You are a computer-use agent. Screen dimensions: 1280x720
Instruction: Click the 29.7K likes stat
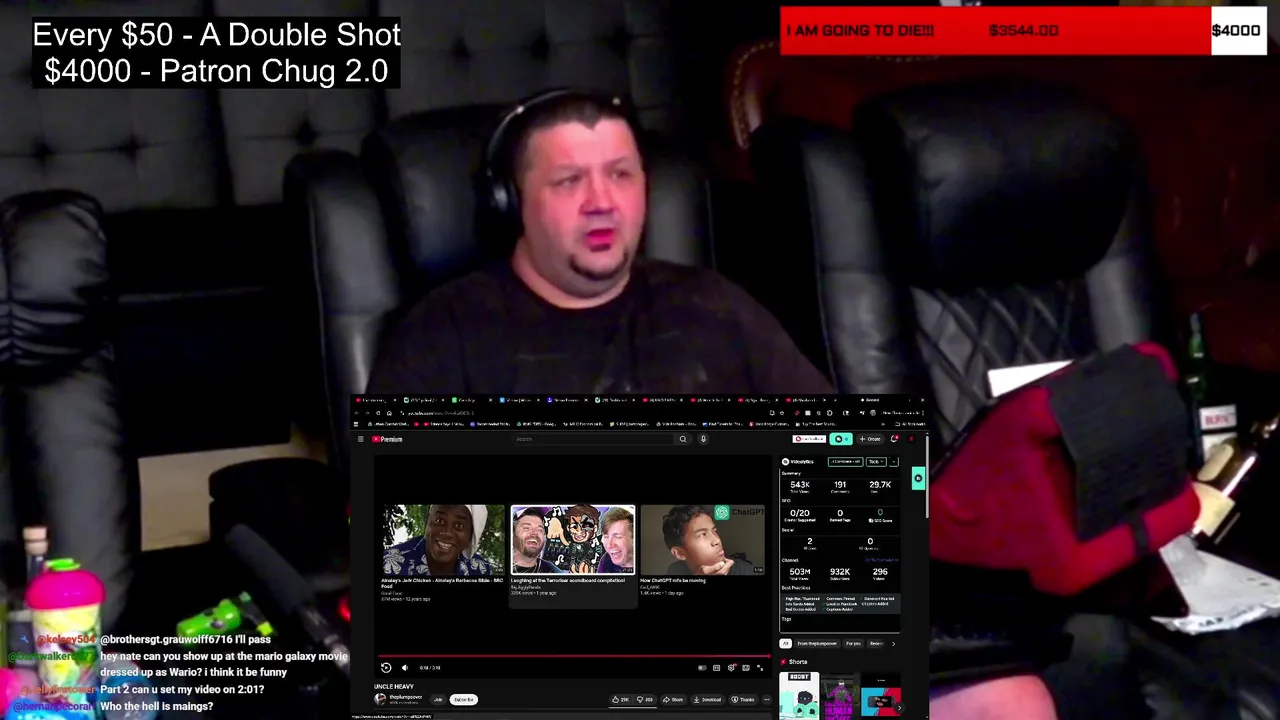880,485
